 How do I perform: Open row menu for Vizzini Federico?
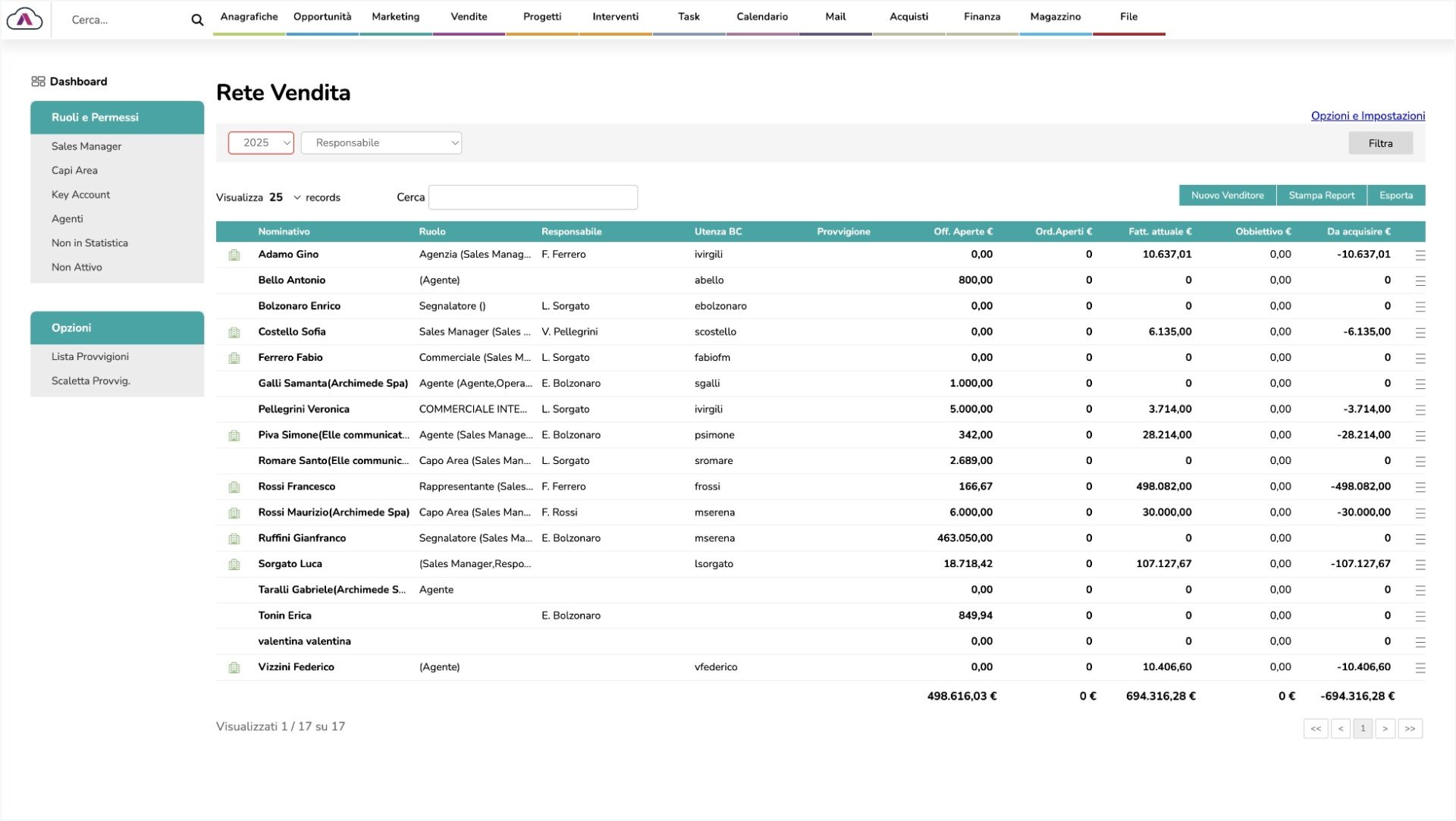click(1420, 668)
